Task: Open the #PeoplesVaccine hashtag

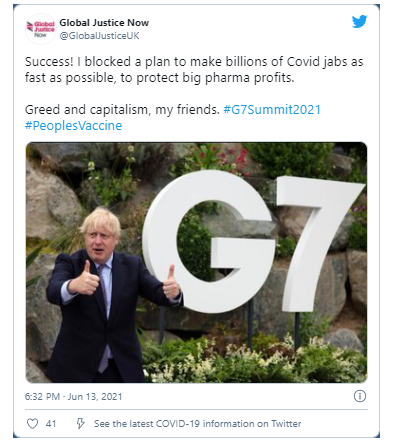Action: click(74, 126)
